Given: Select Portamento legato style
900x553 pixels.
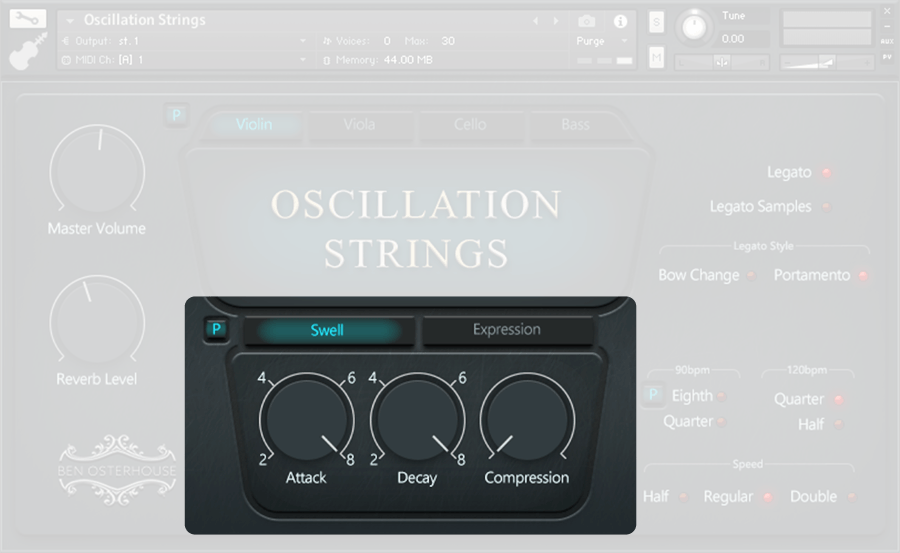Looking at the screenshot, I should 863,276.
